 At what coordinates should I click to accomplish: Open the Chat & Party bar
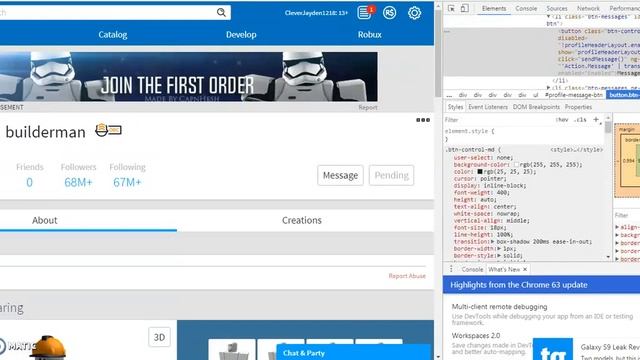(353, 353)
